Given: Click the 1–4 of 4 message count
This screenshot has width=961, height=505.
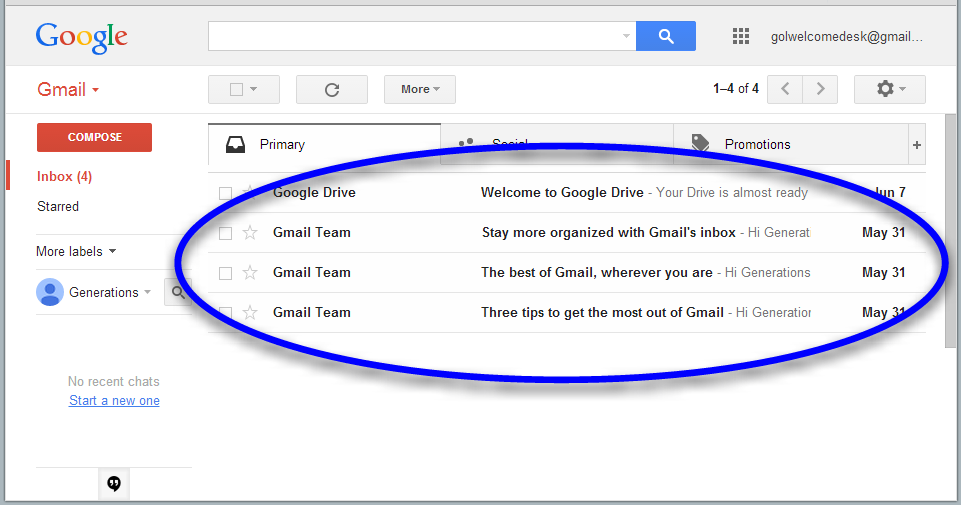Looking at the screenshot, I should coord(735,89).
